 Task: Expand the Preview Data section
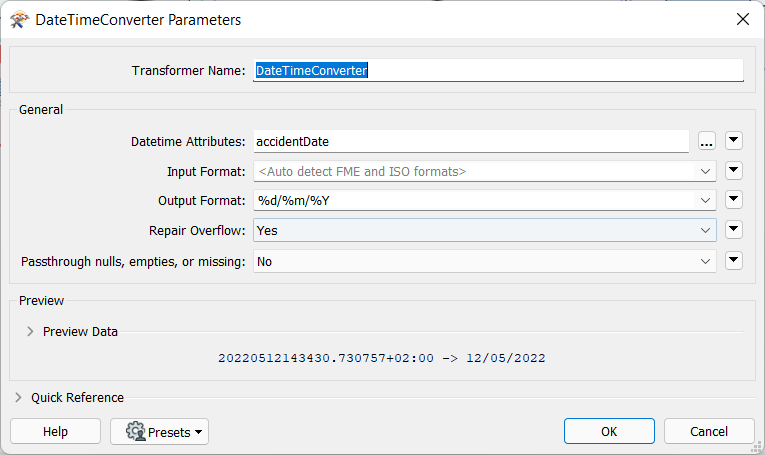pos(31,332)
